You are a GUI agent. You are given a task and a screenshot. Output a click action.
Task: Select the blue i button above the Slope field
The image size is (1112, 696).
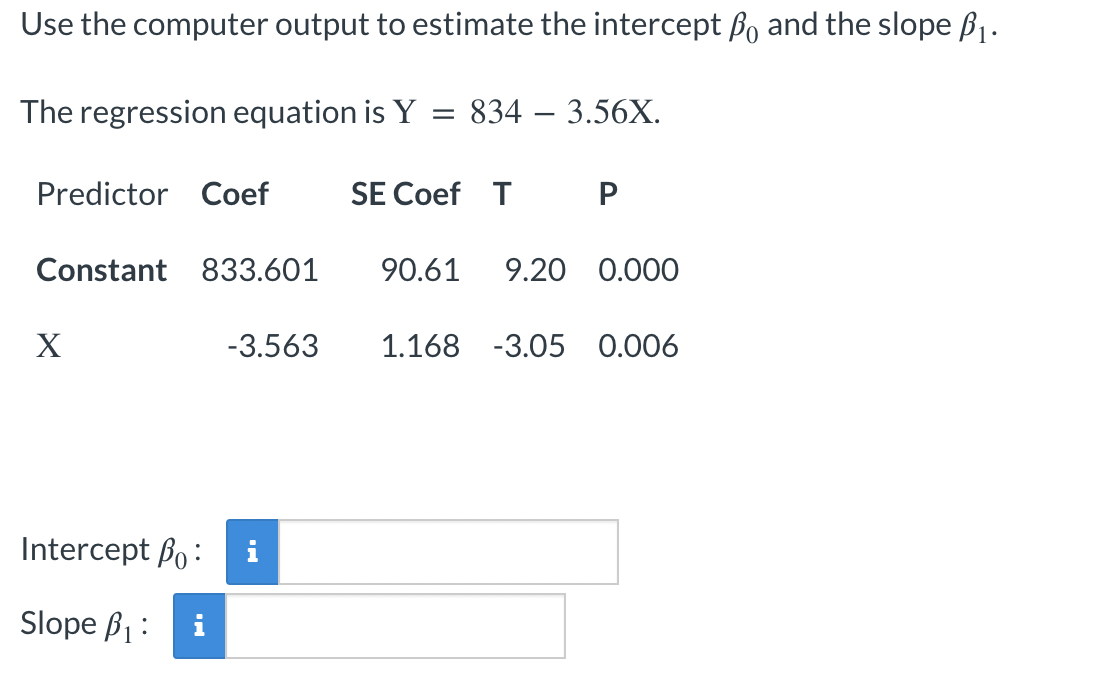click(199, 625)
